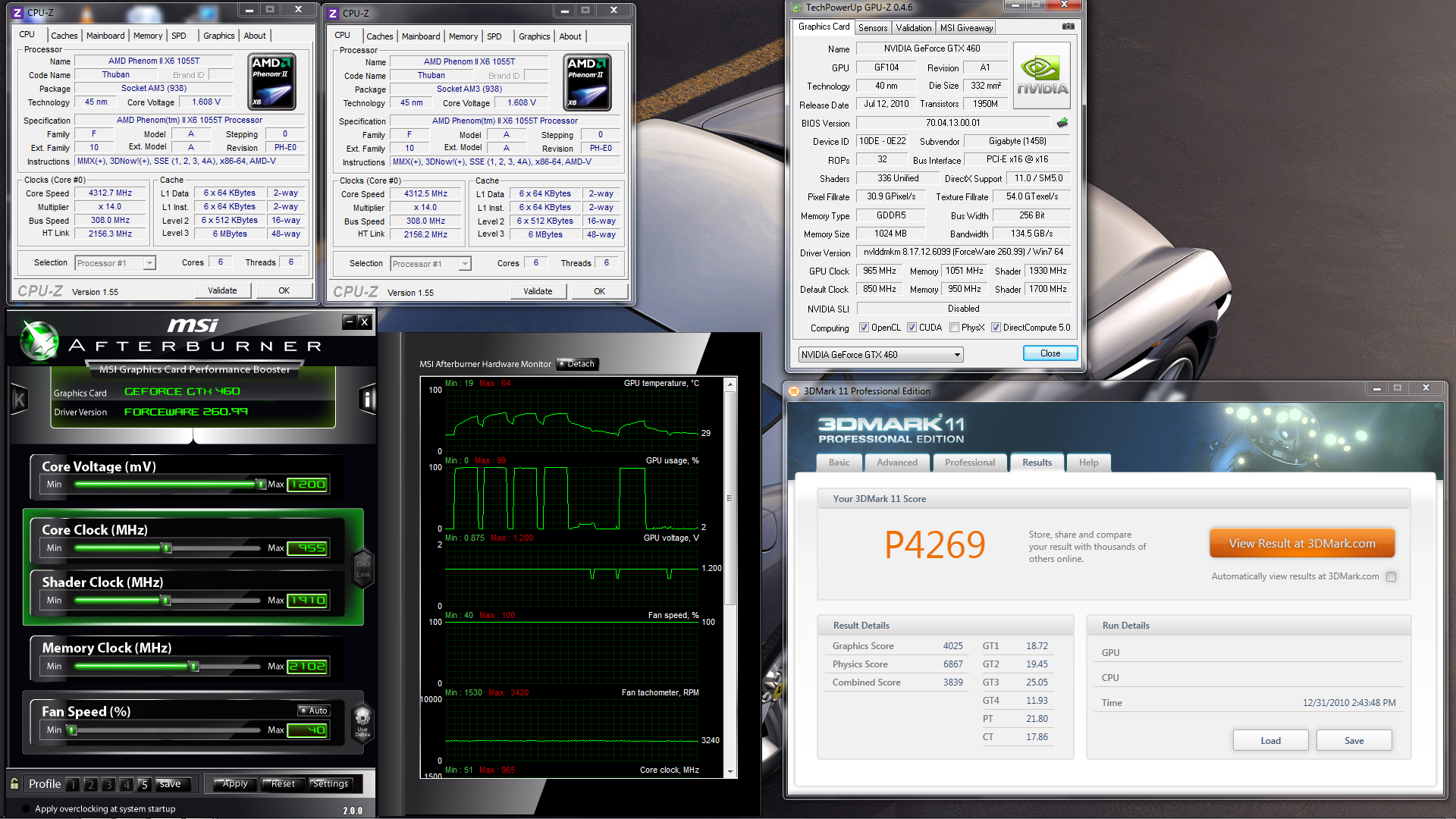1456x819 pixels.
Task: Select Afterburner profile slot 2
Action: tap(90, 784)
